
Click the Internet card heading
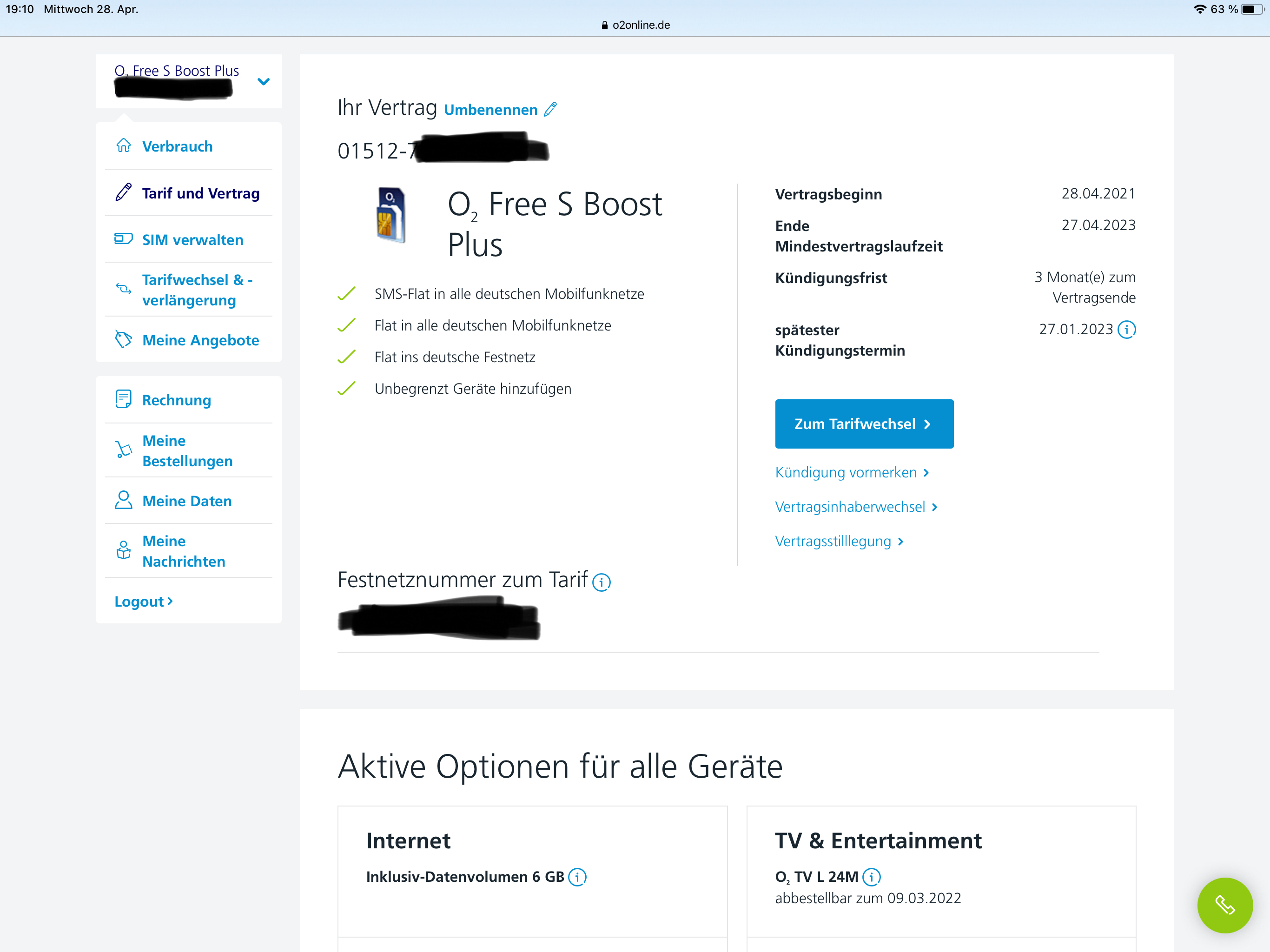coord(408,840)
